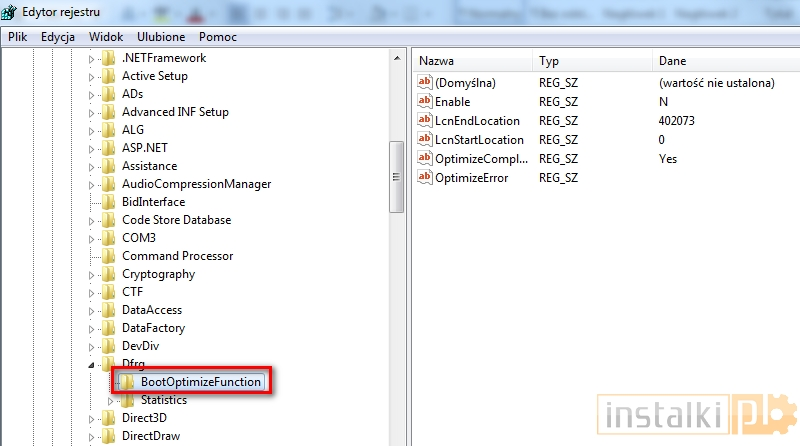Open the Plik menu
This screenshot has width=800, height=446.
pos(17,37)
